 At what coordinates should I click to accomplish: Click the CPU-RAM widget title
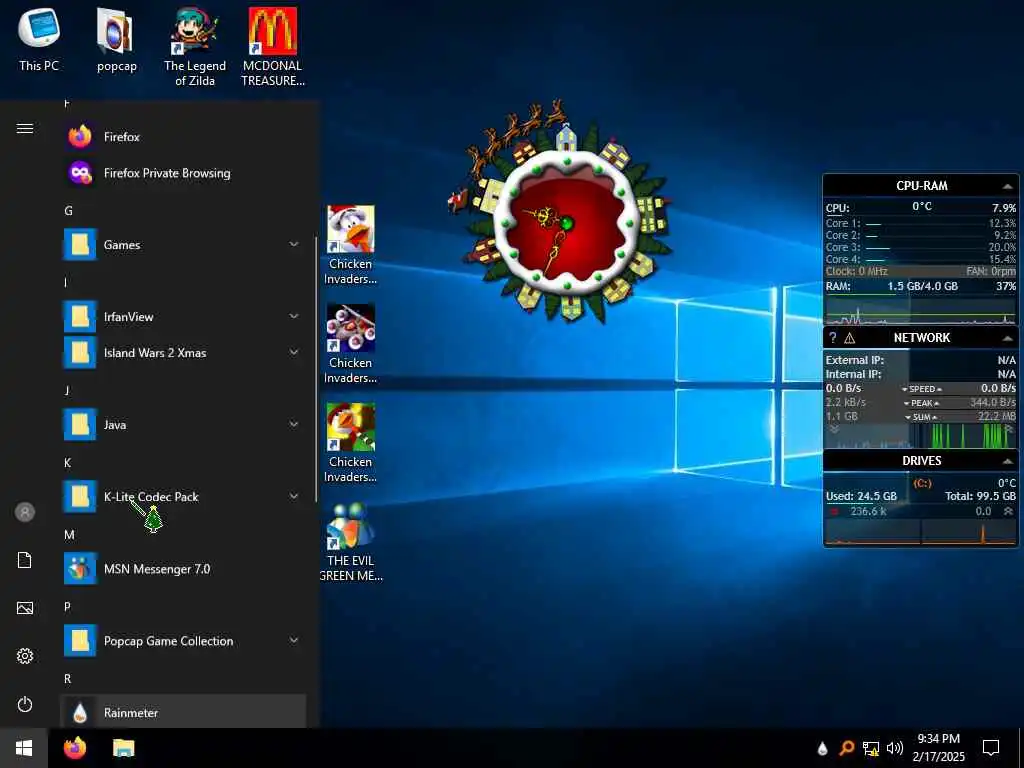pyautogui.click(x=921, y=186)
